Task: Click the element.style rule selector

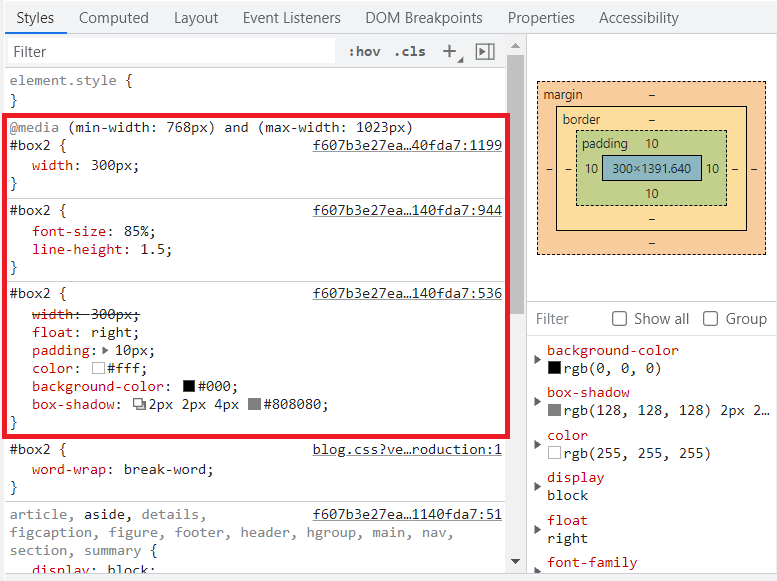Action: [x=63, y=80]
